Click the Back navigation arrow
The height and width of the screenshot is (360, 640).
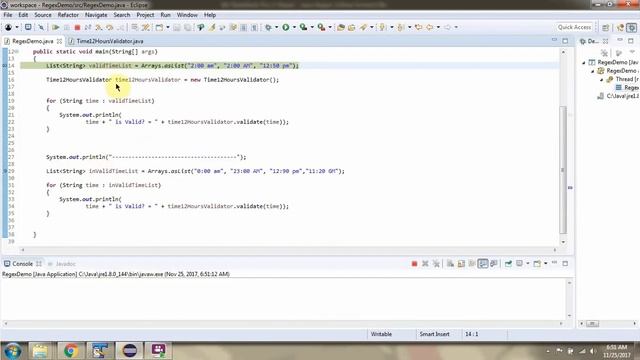tap(429, 27)
